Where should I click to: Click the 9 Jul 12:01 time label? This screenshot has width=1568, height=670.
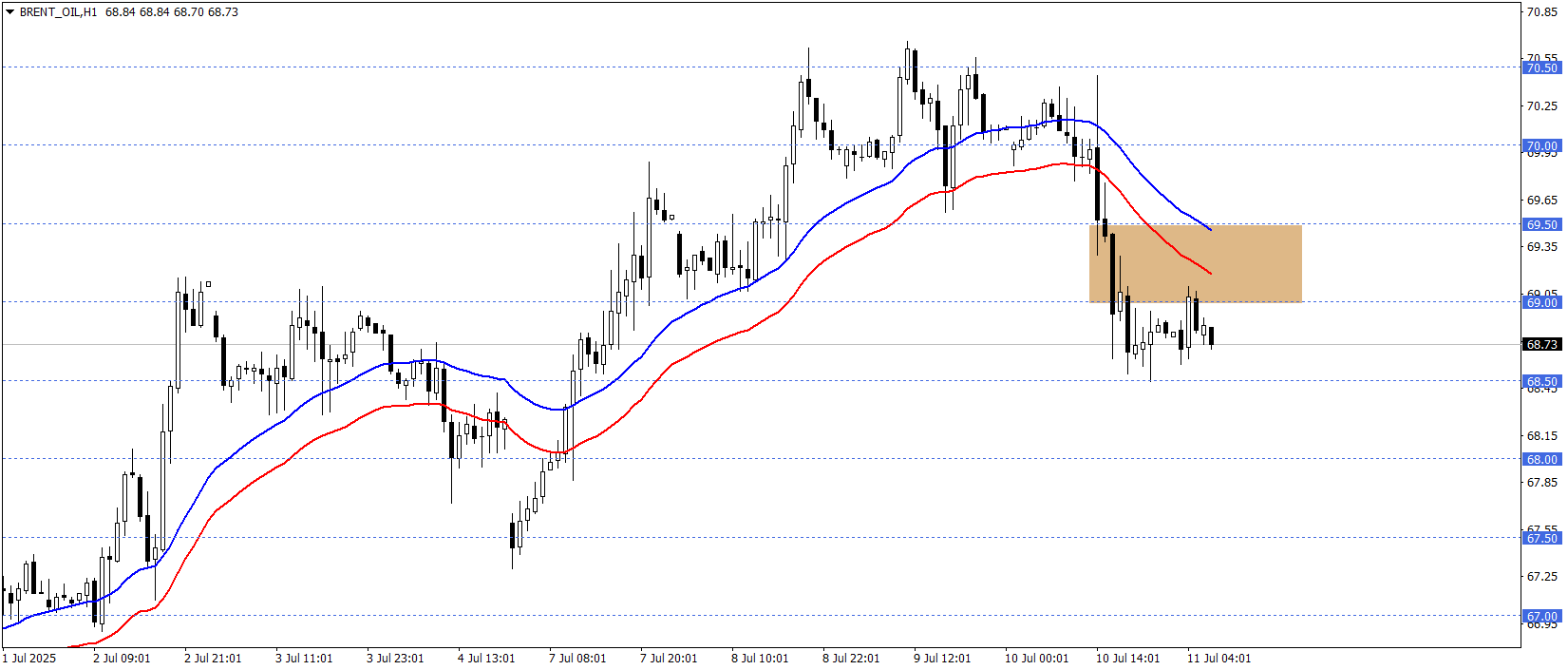point(942,658)
